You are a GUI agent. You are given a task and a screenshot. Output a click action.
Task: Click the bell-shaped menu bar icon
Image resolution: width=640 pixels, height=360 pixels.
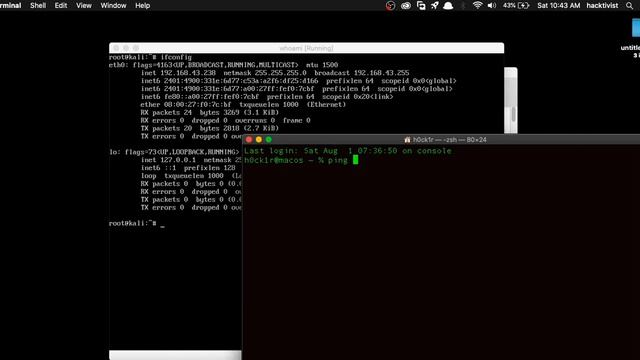click(448, 6)
